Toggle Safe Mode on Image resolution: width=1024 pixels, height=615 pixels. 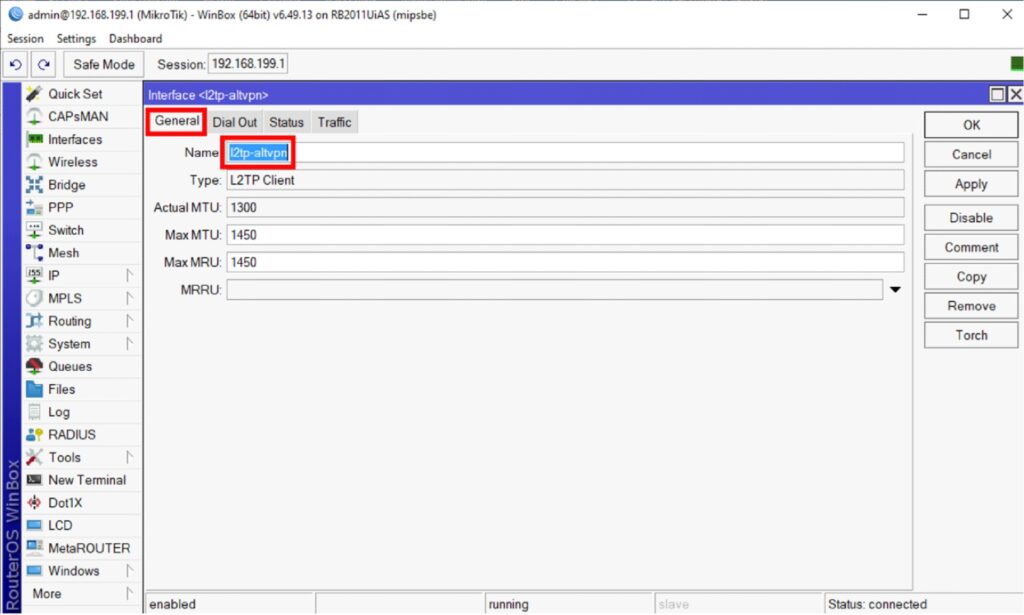(x=104, y=65)
